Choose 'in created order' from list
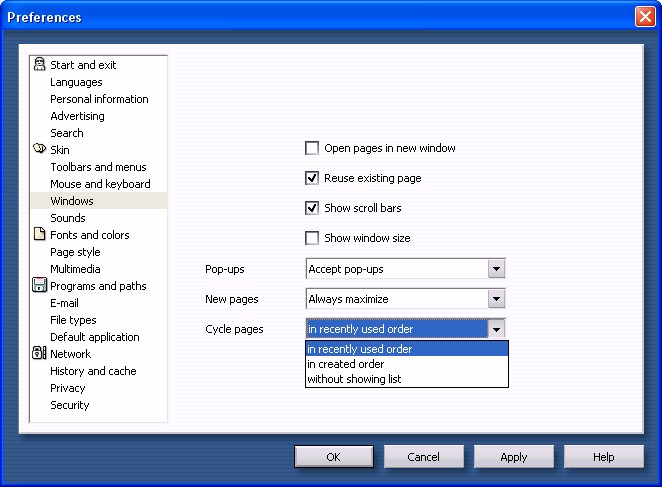This screenshot has height=487, width=662. point(345,364)
